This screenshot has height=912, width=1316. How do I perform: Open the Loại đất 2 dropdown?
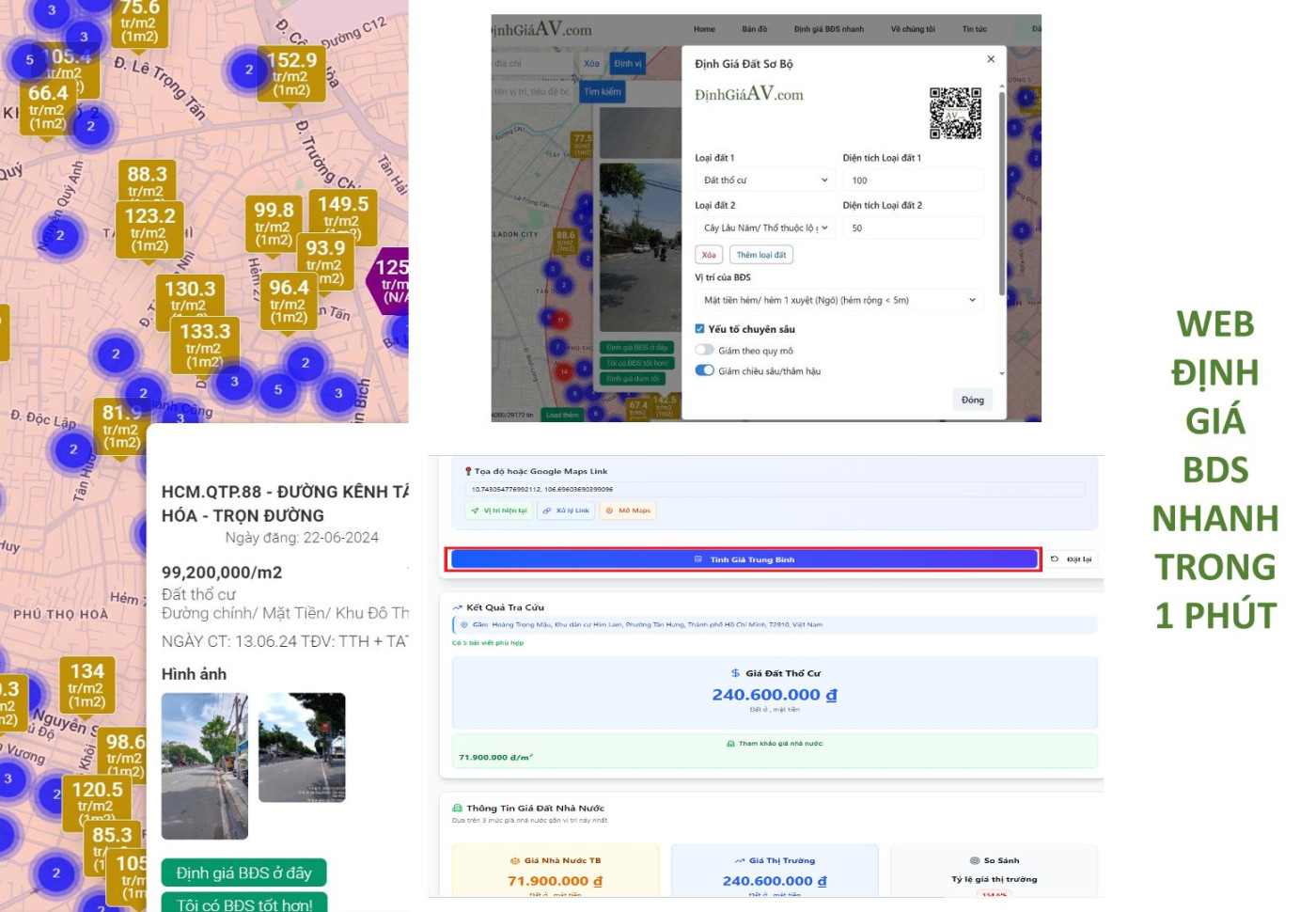(x=764, y=228)
